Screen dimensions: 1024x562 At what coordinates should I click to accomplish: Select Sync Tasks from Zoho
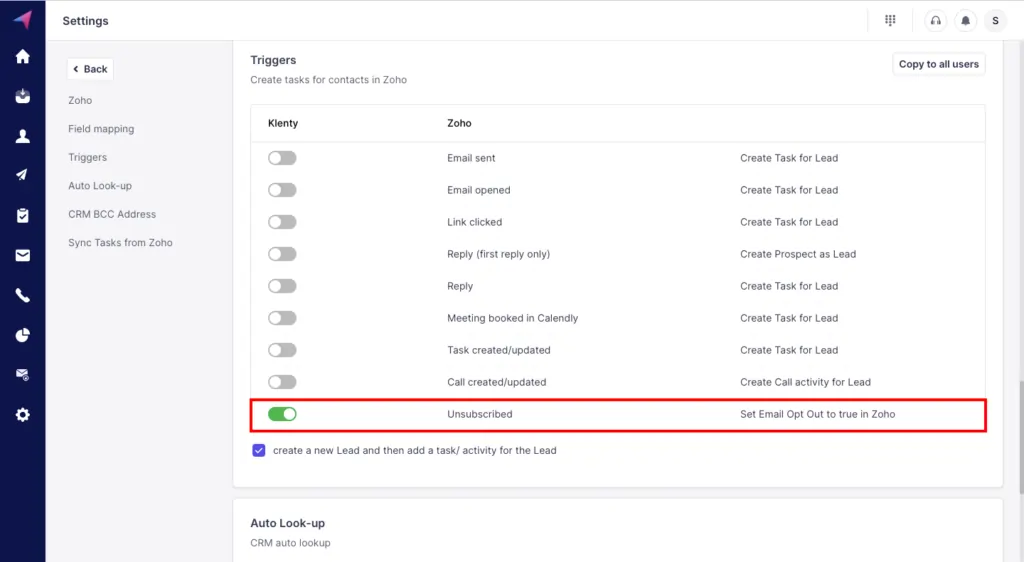(x=120, y=242)
